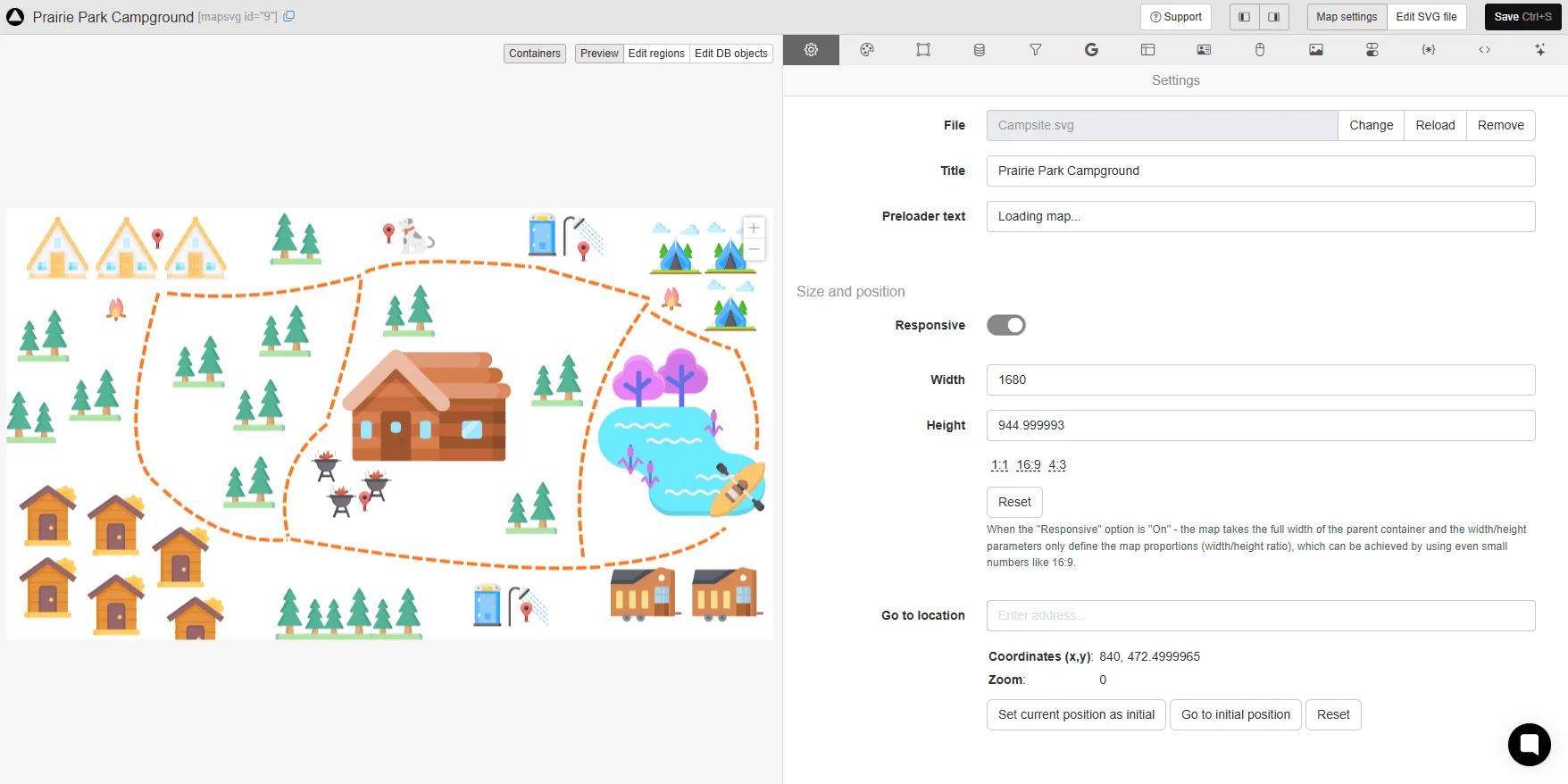Copy the mapsvg shortcode icon
Screen dimensions: 1568x784
289,17
